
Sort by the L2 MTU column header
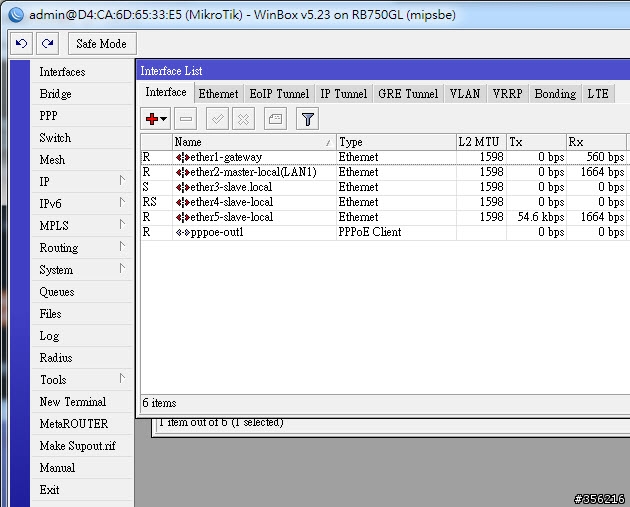pyautogui.click(x=481, y=142)
